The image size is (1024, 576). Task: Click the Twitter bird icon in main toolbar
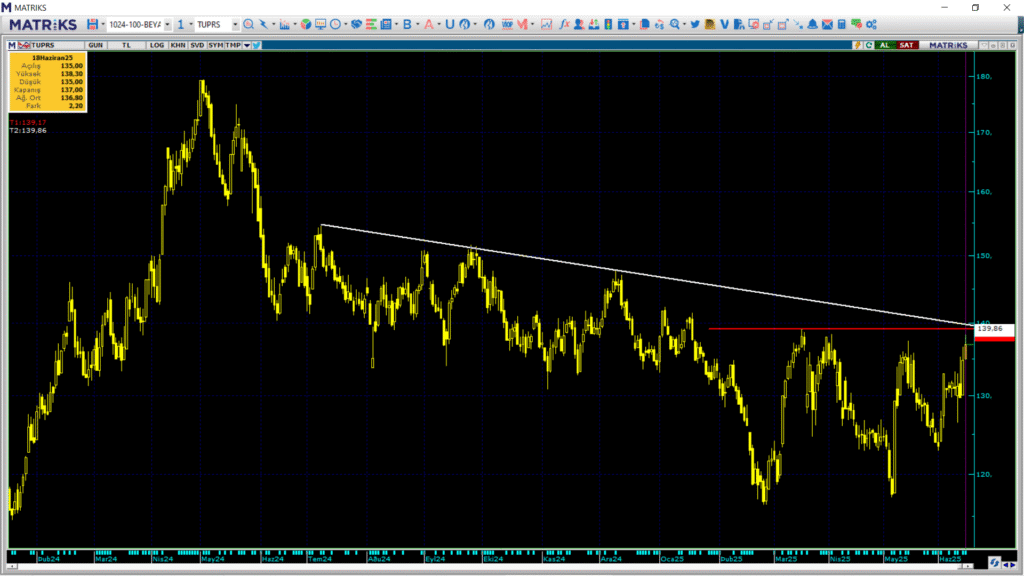tap(695, 23)
